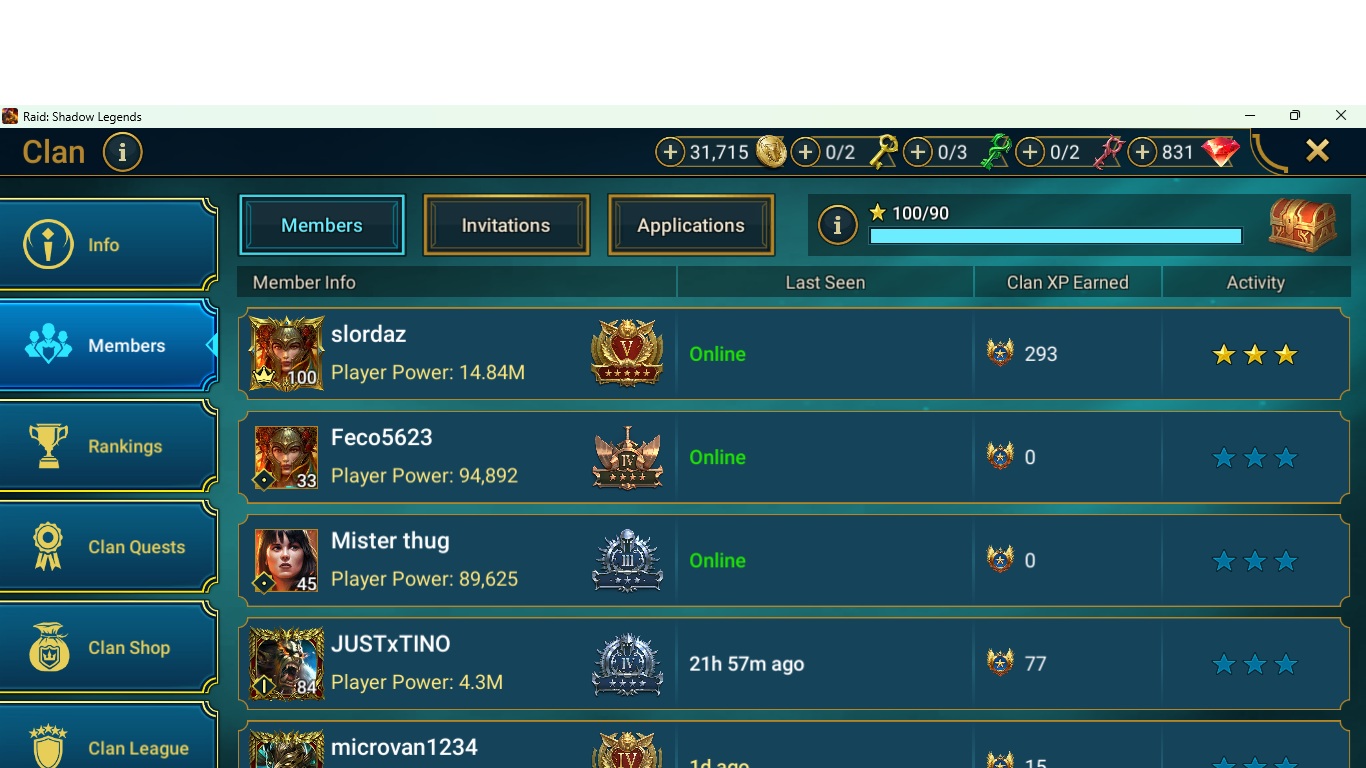
Task: Add red keys with the plus icon
Action: (x=1030, y=152)
